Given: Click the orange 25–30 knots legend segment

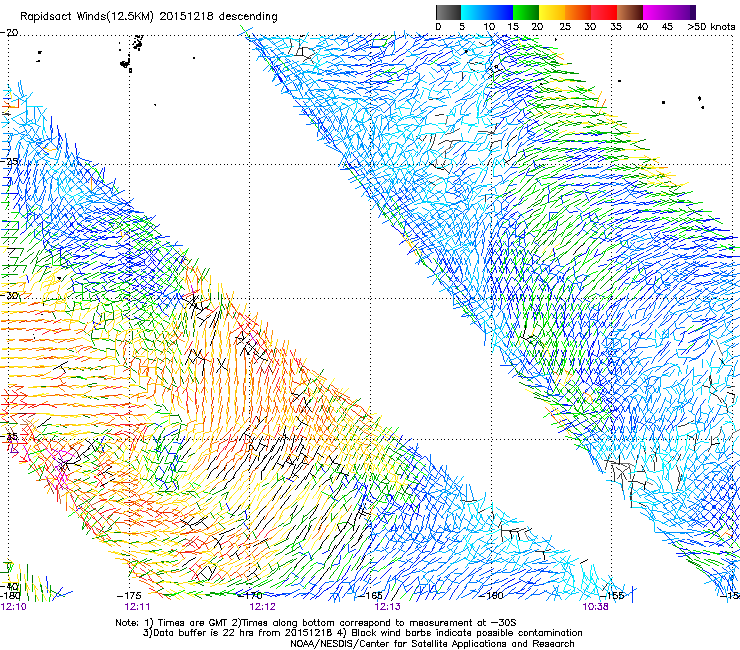Looking at the screenshot, I should 578,12.
